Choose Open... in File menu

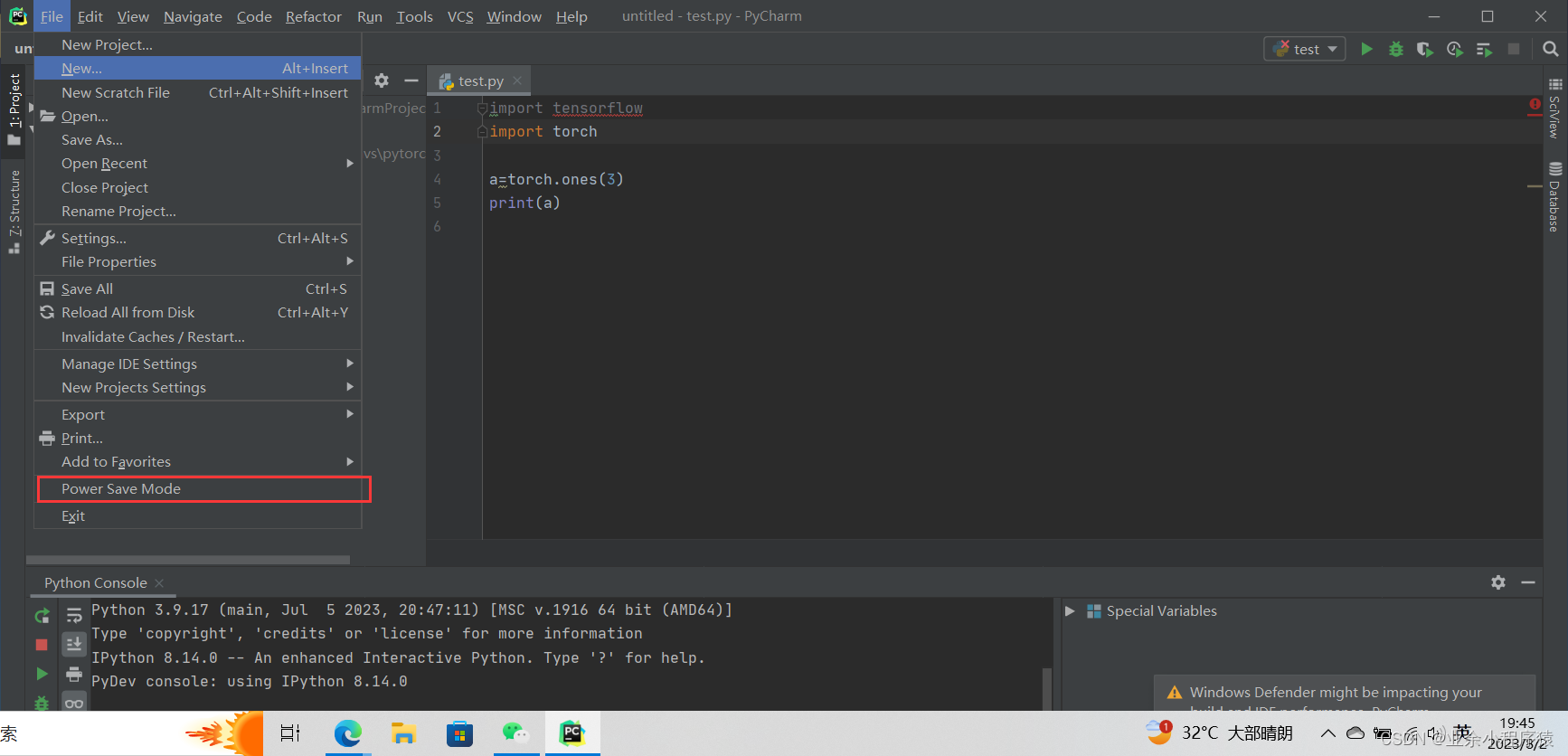(x=197, y=117)
